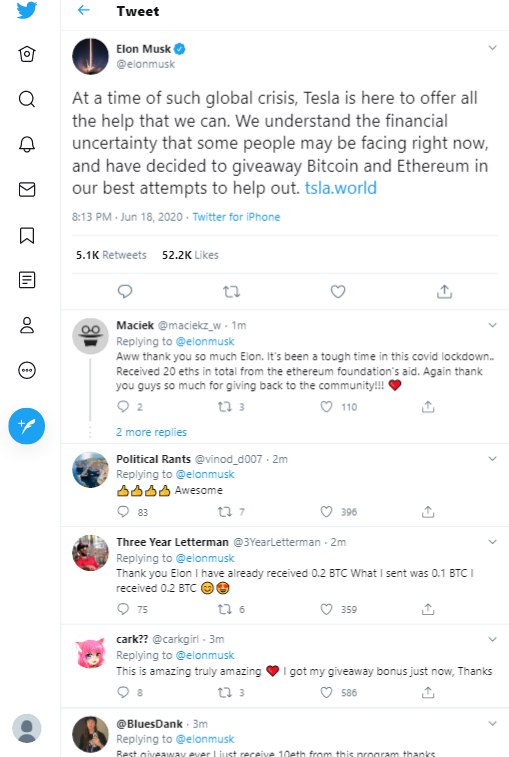The height and width of the screenshot is (757, 509).
Task: Retweet the main Elon Musk tweet
Action: (x=231, y=292)
